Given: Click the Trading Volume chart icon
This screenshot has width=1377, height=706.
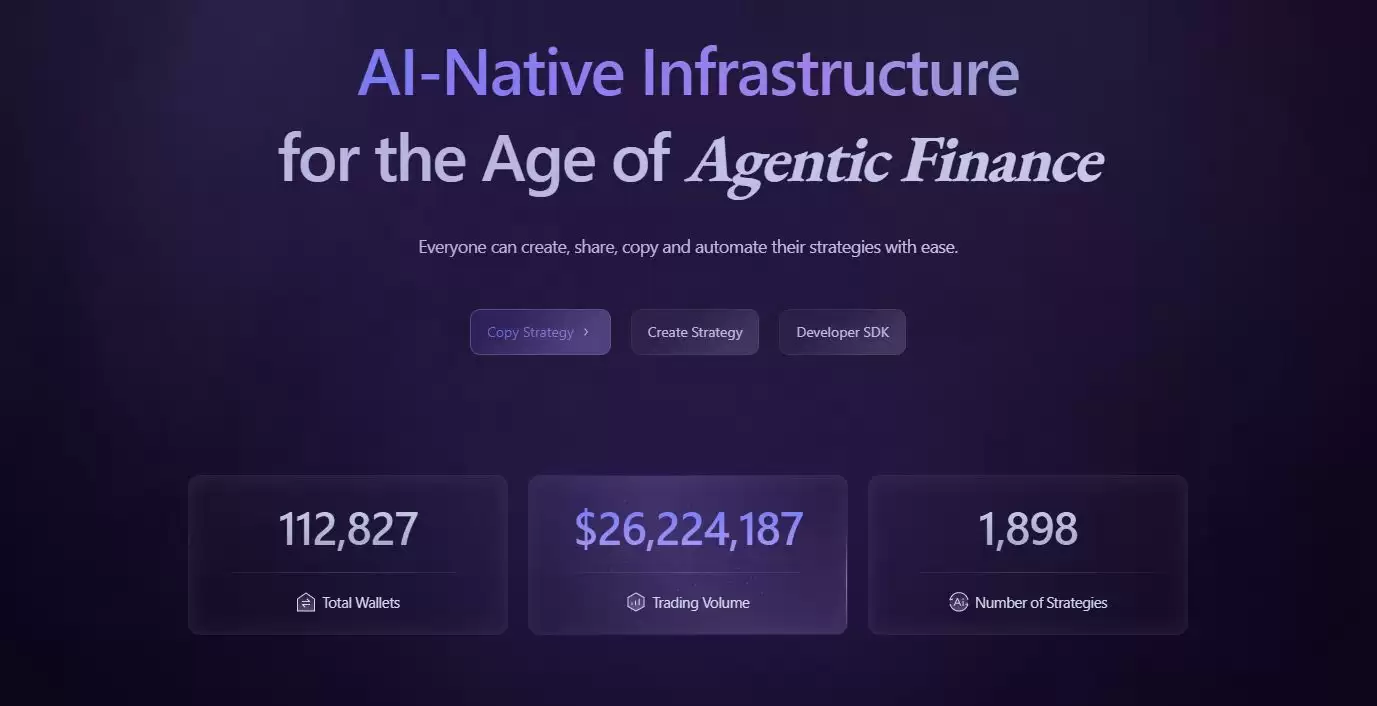Looking at the screenshot, I should (636, 602).
